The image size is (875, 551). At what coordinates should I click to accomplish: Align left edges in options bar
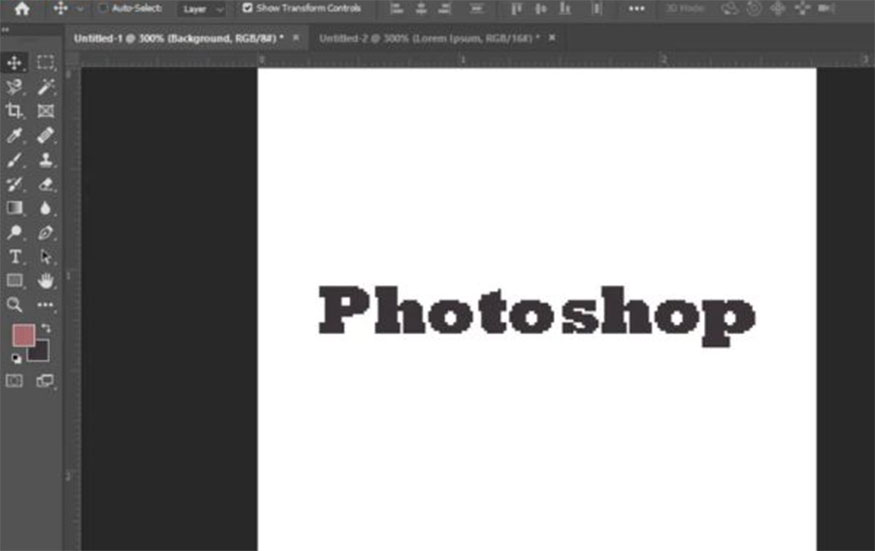coord(397,8)
